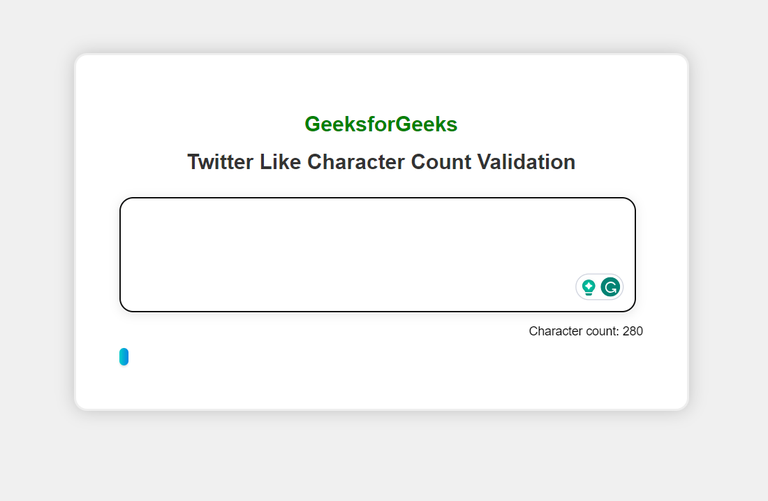Click the GeeksforGeeks green heading

click(x=381, y=124)
